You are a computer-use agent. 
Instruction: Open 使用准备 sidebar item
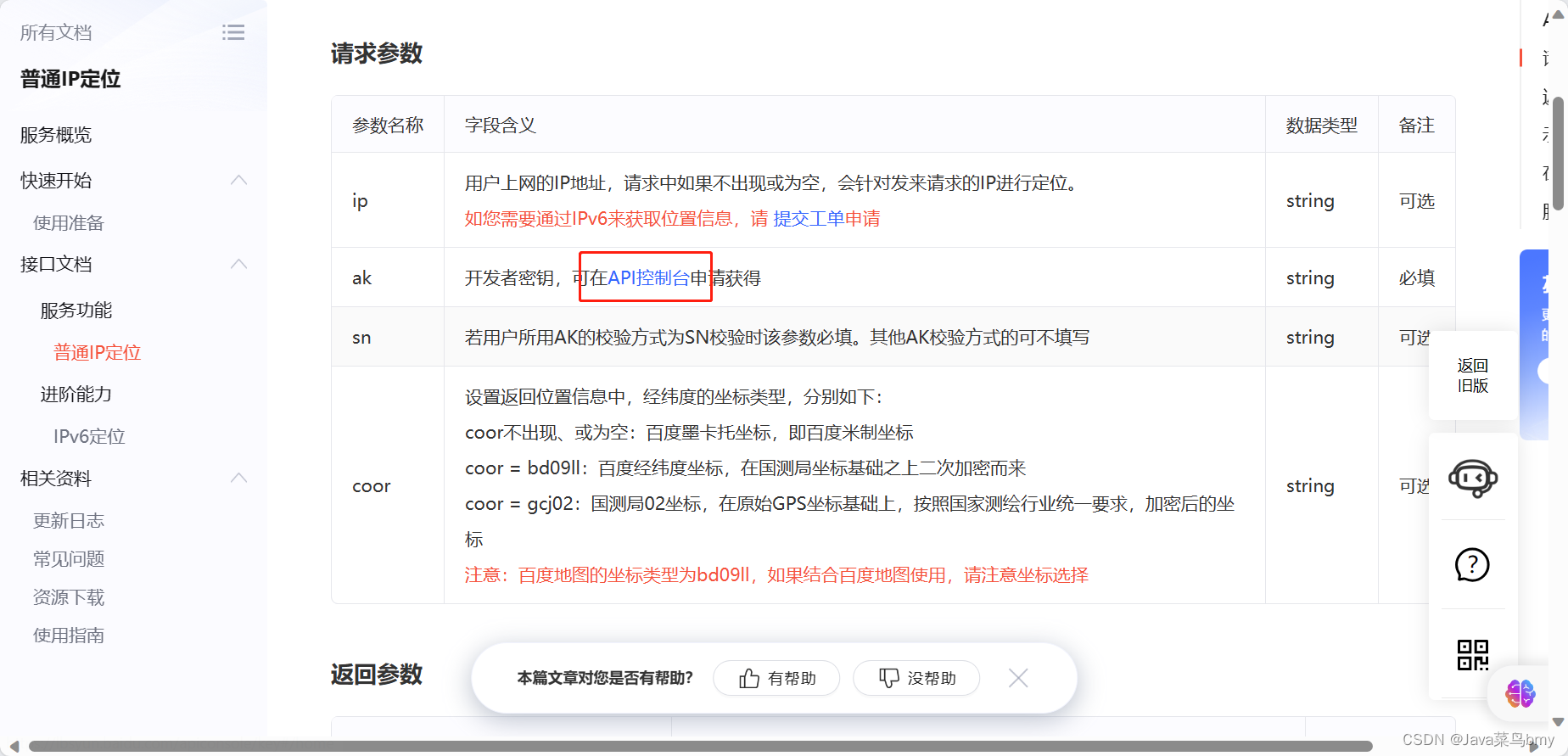[69, 223]
